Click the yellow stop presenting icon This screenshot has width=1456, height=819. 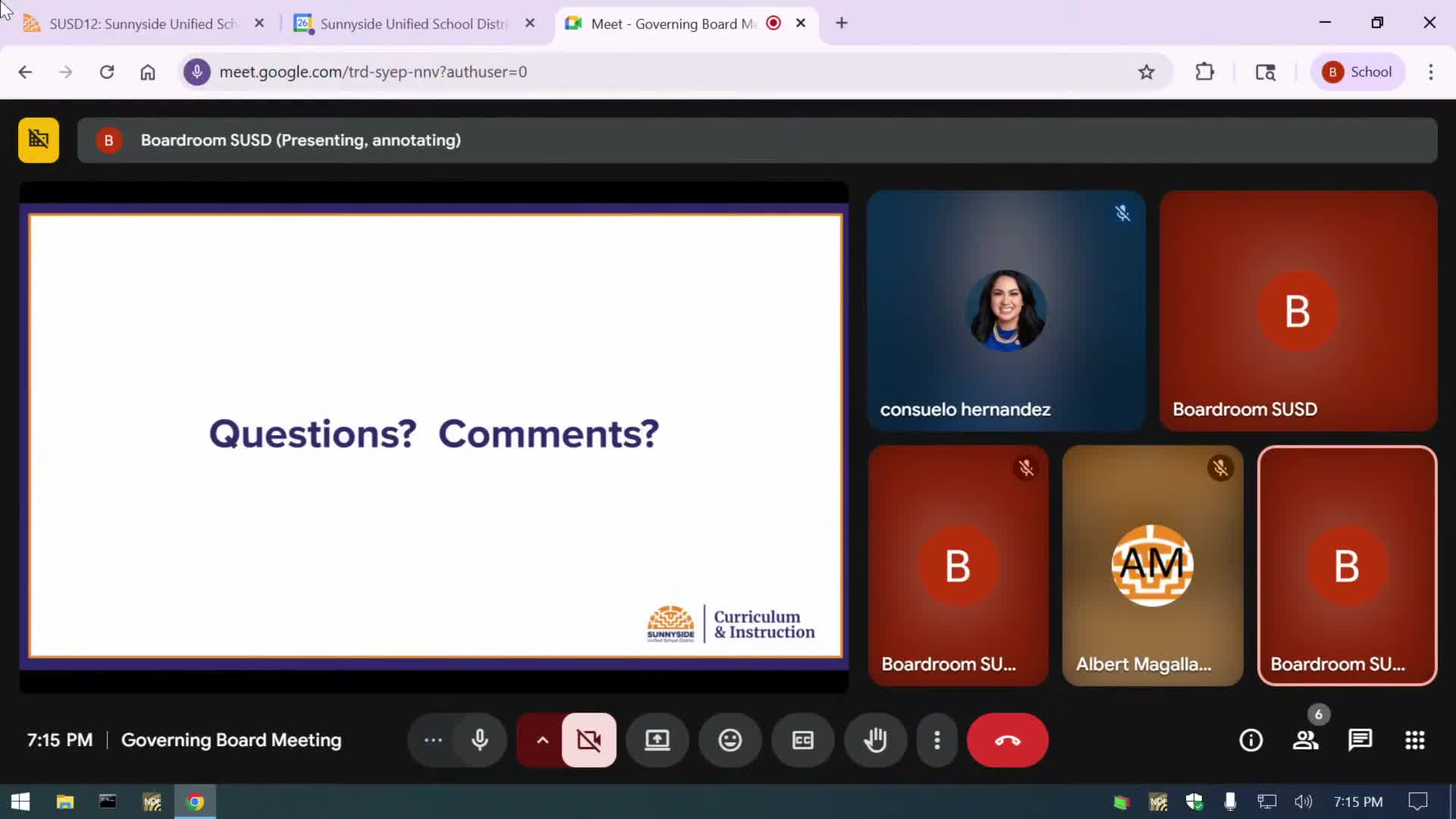pyautogui.click(x=39, y=140)
